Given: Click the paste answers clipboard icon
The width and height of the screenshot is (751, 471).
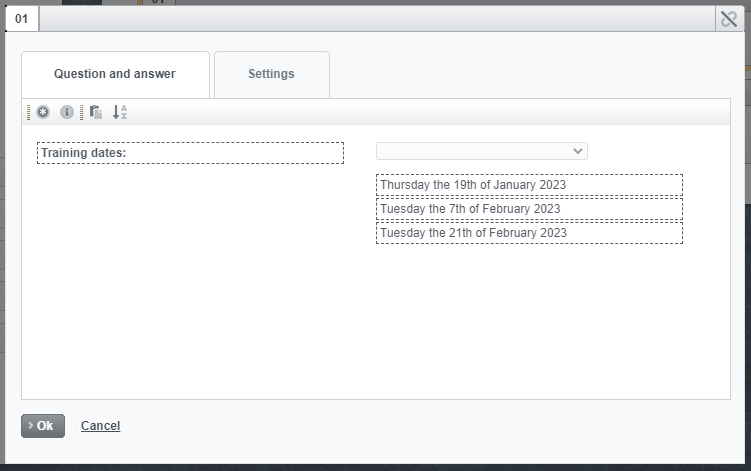Looking at the screenshot, I should pyautogui.click(x=96, y=112).
